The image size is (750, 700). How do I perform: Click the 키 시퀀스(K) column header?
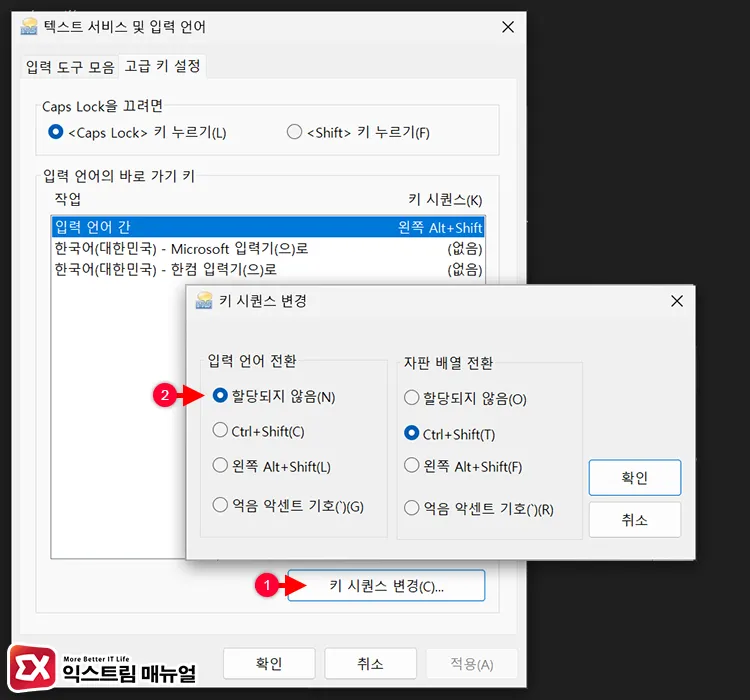445,200
